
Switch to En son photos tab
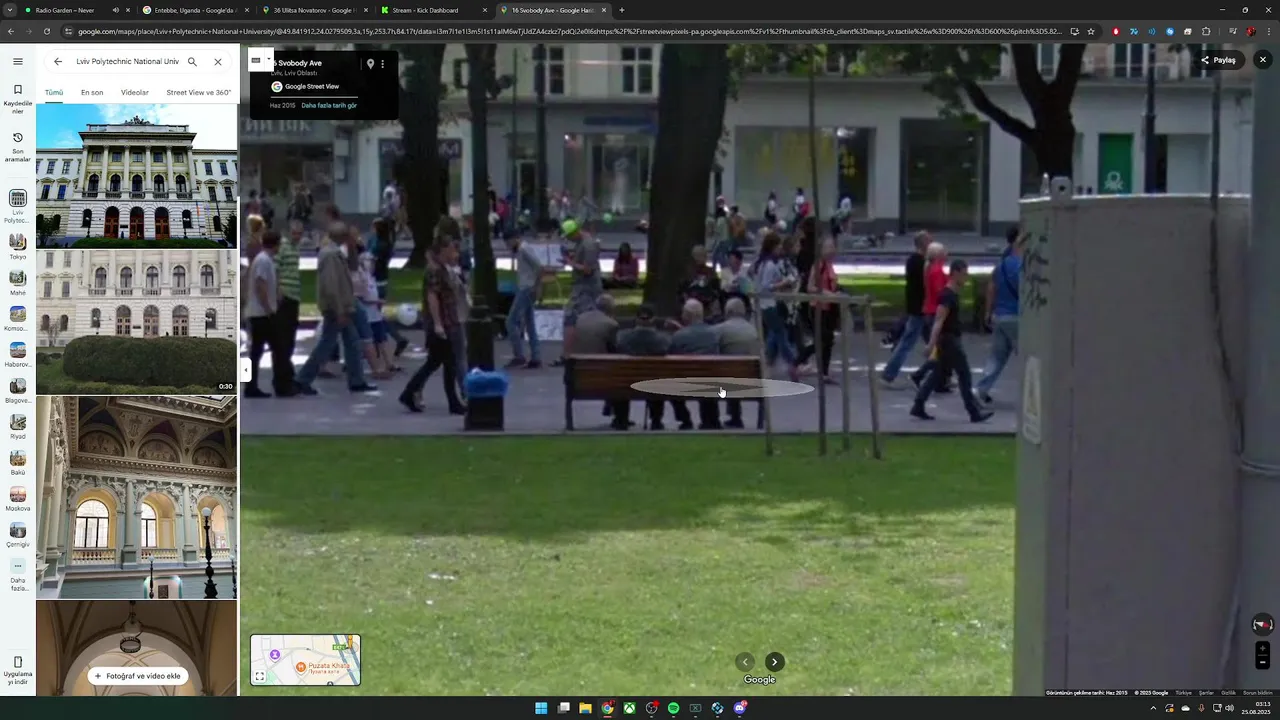point(92,92)
